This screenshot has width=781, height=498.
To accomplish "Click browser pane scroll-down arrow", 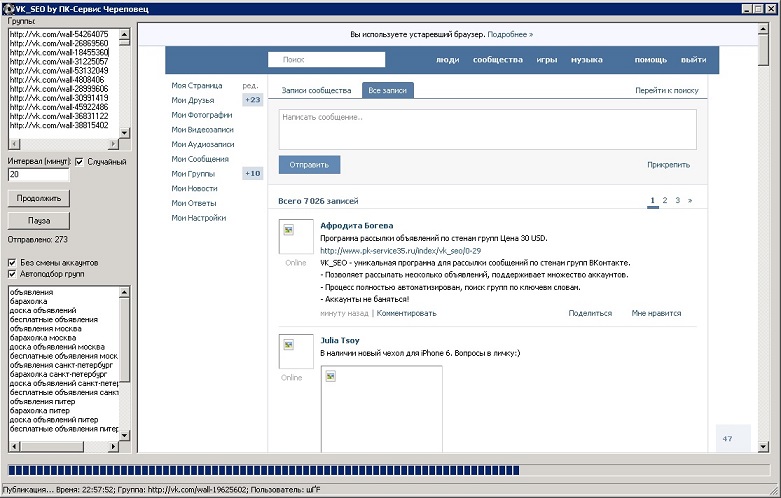I will coord(763,447).
